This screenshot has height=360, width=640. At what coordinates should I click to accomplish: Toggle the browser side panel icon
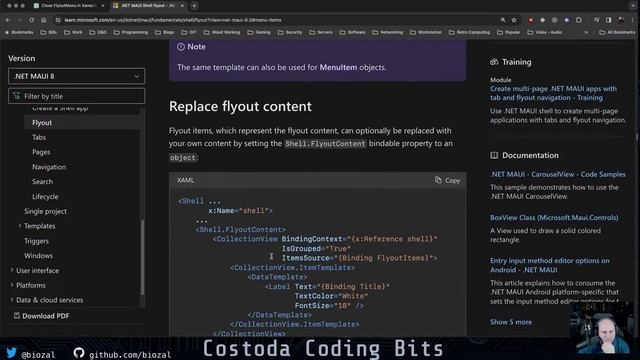609,20
